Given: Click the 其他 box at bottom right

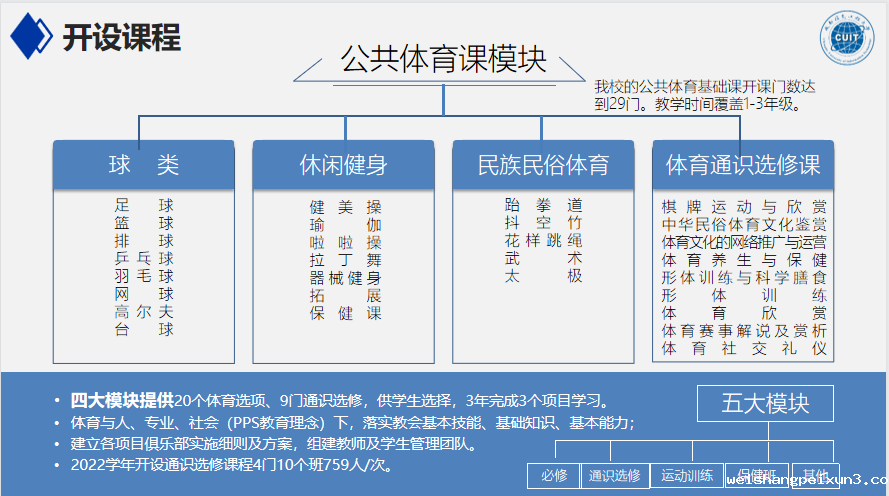Looking at the screenshot, I should [816, 475].
